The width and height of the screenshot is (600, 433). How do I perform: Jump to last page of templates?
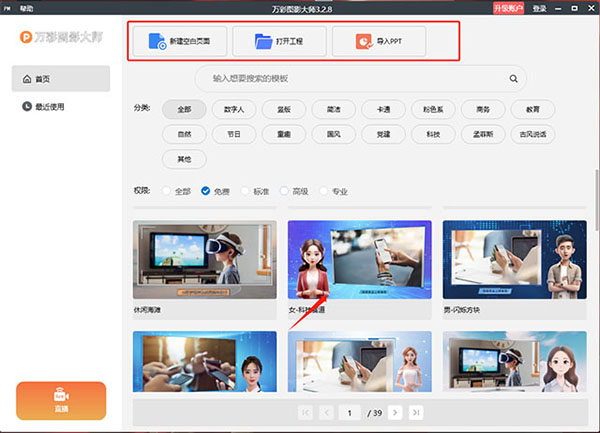coord(417,412)
